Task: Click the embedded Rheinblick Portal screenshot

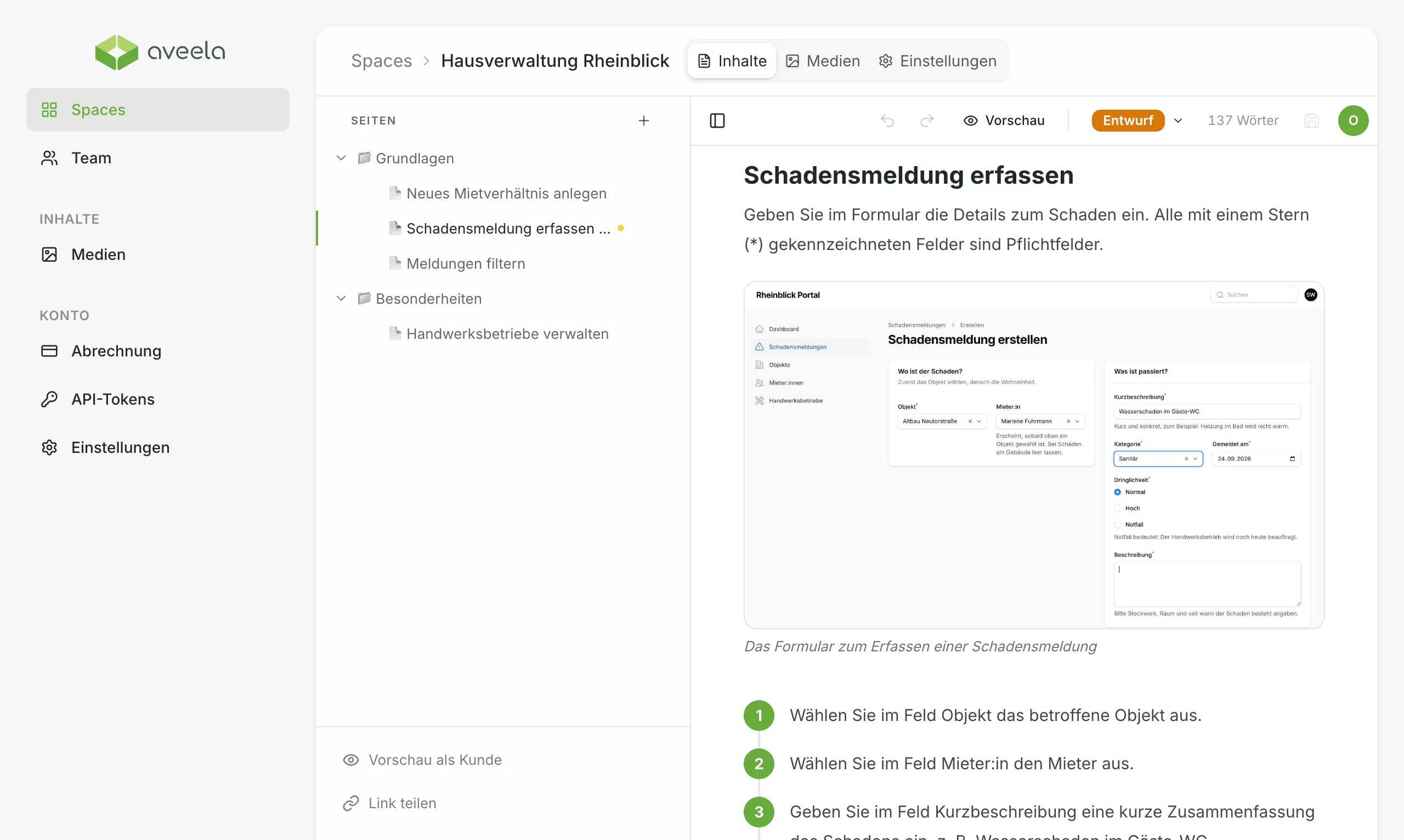Action: pos(1034,455)
